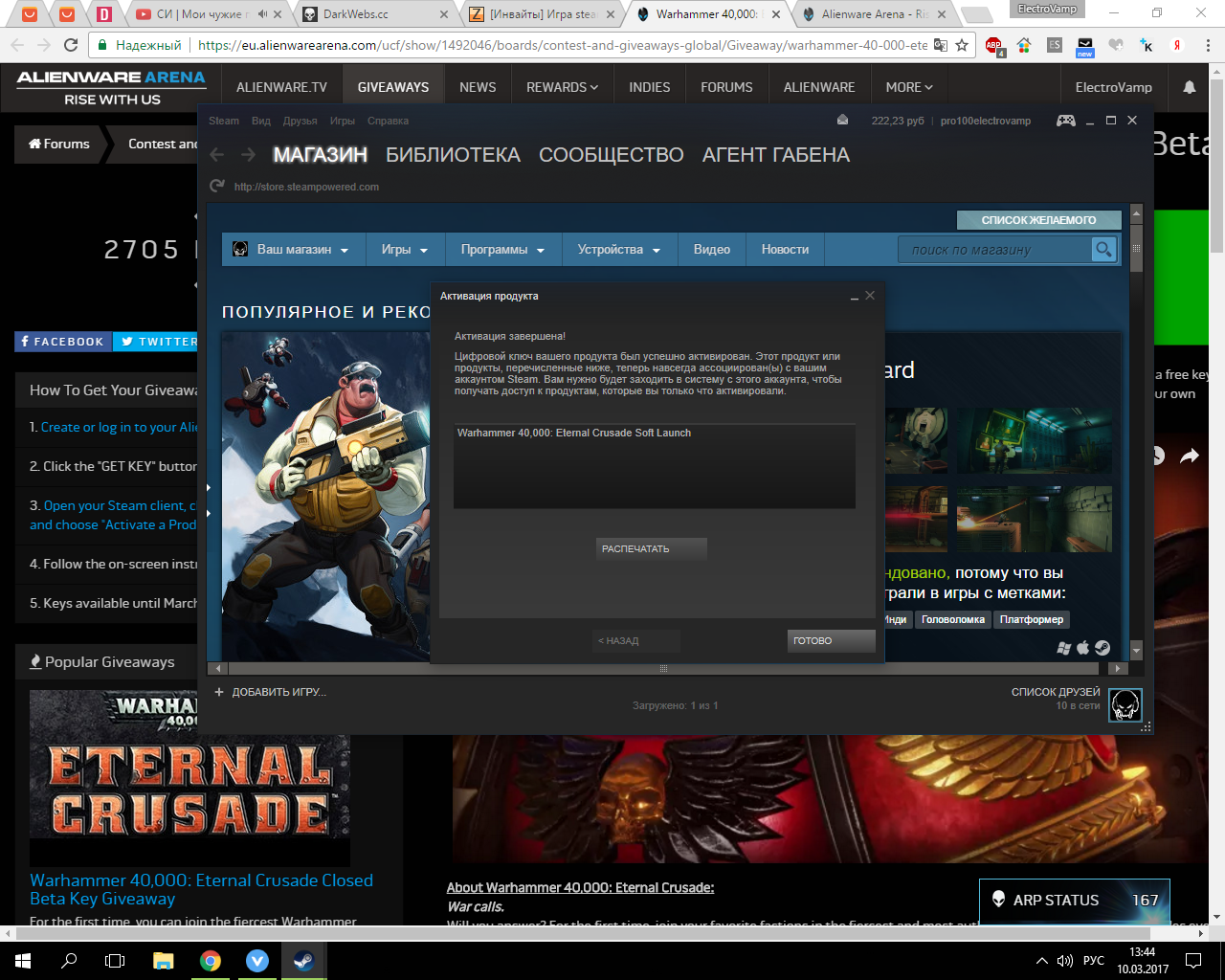Open the MORE dropdown on Alienware
The image size is (1225, 980).
[908, 87]
